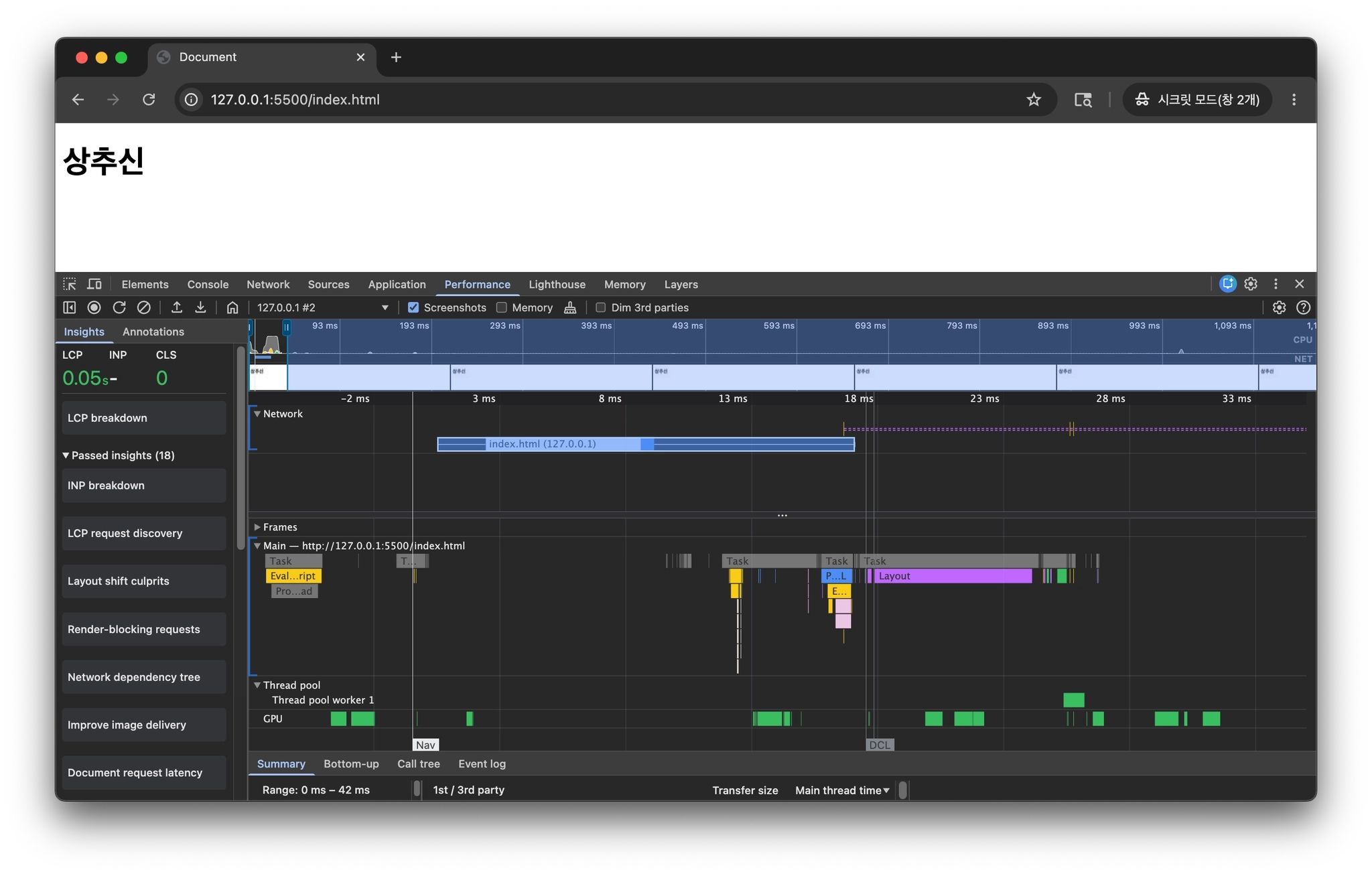Open the Chrome menu three dots
The image size is (1372, 874).
[1294, 100]
